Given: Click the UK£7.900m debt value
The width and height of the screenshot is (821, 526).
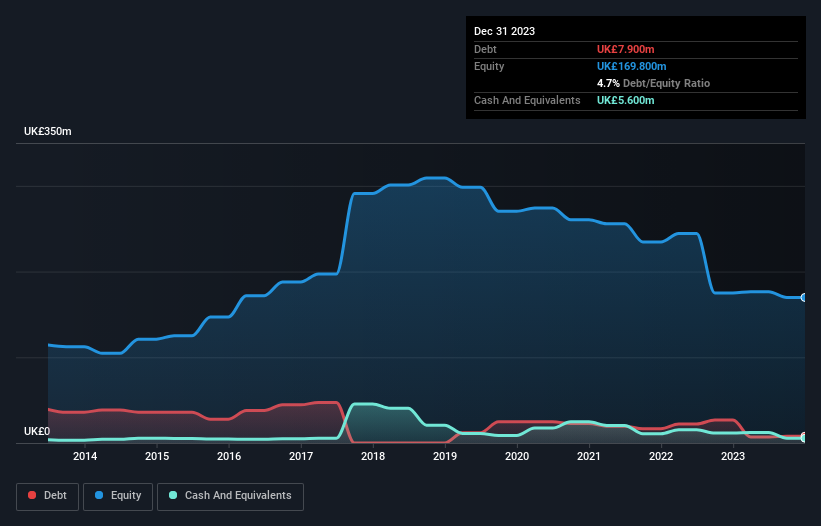Looking at the screenshot, I should 626,49.
